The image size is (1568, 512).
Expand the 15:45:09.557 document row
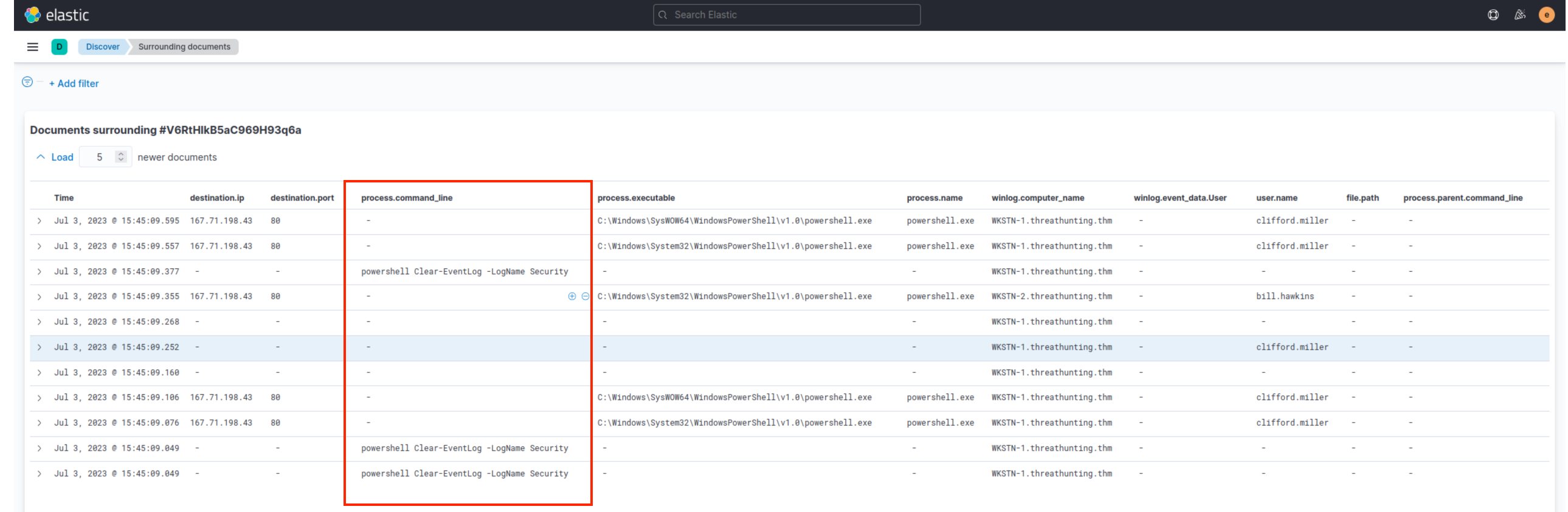click(x=39, y=246)
